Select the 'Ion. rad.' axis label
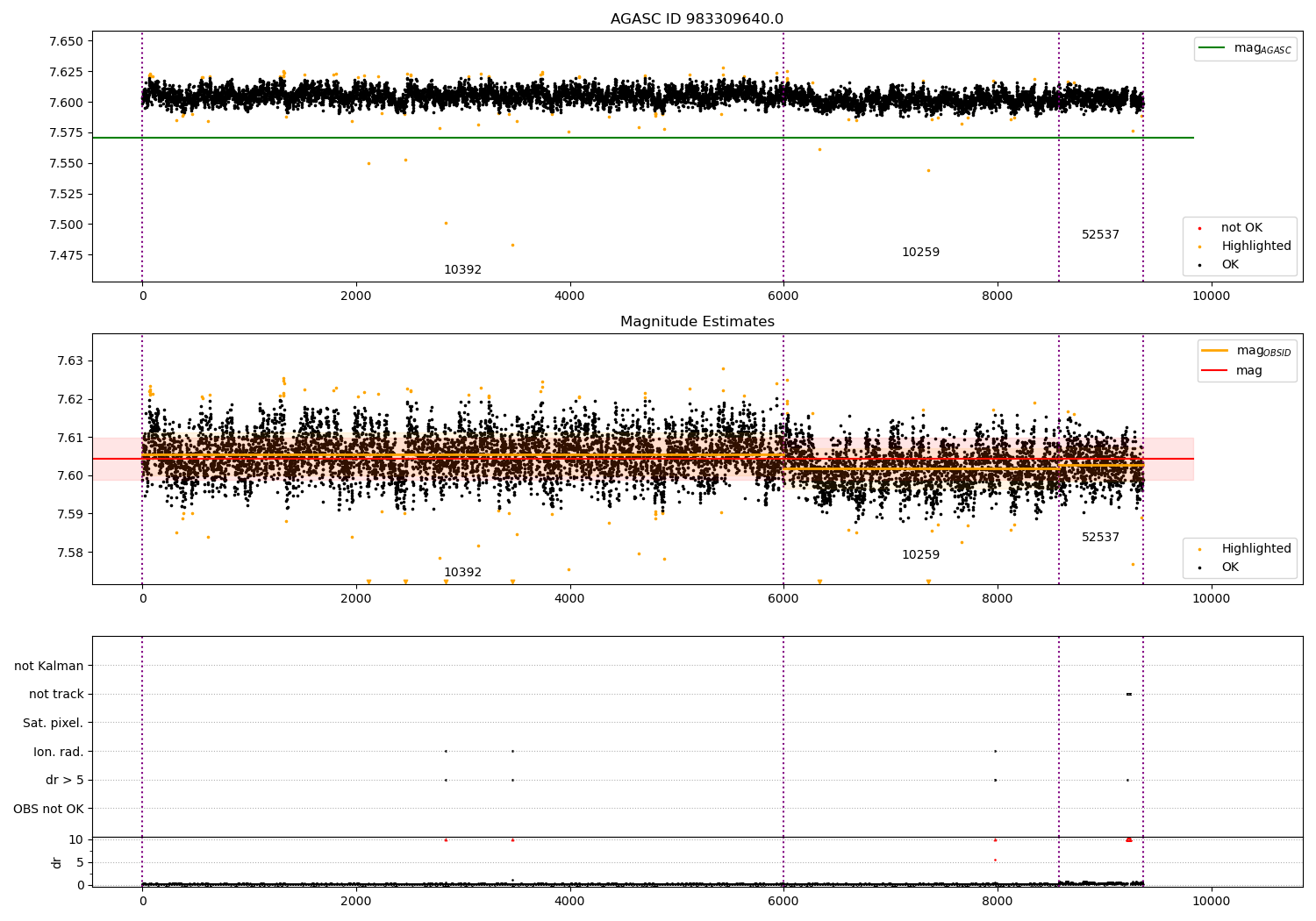 pos(58,753)
